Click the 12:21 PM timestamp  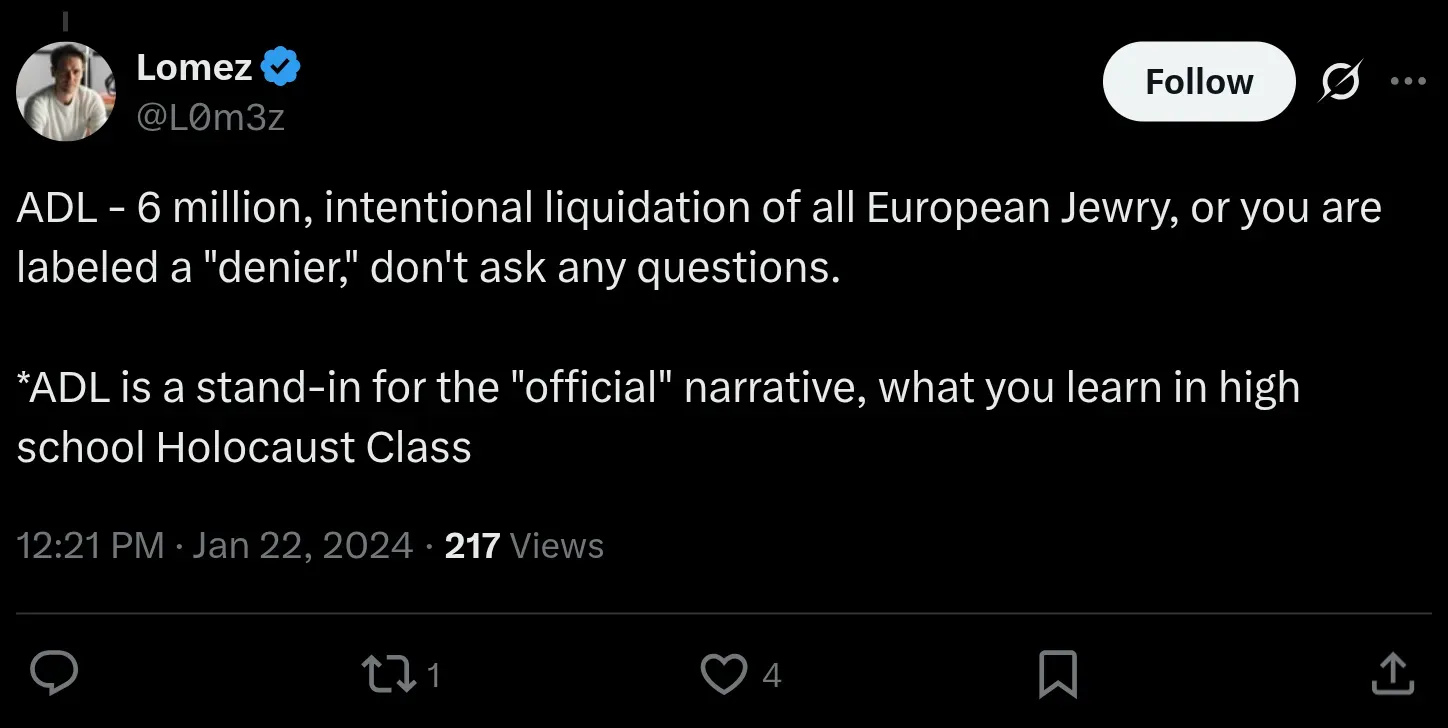click(x=90, y=546)
